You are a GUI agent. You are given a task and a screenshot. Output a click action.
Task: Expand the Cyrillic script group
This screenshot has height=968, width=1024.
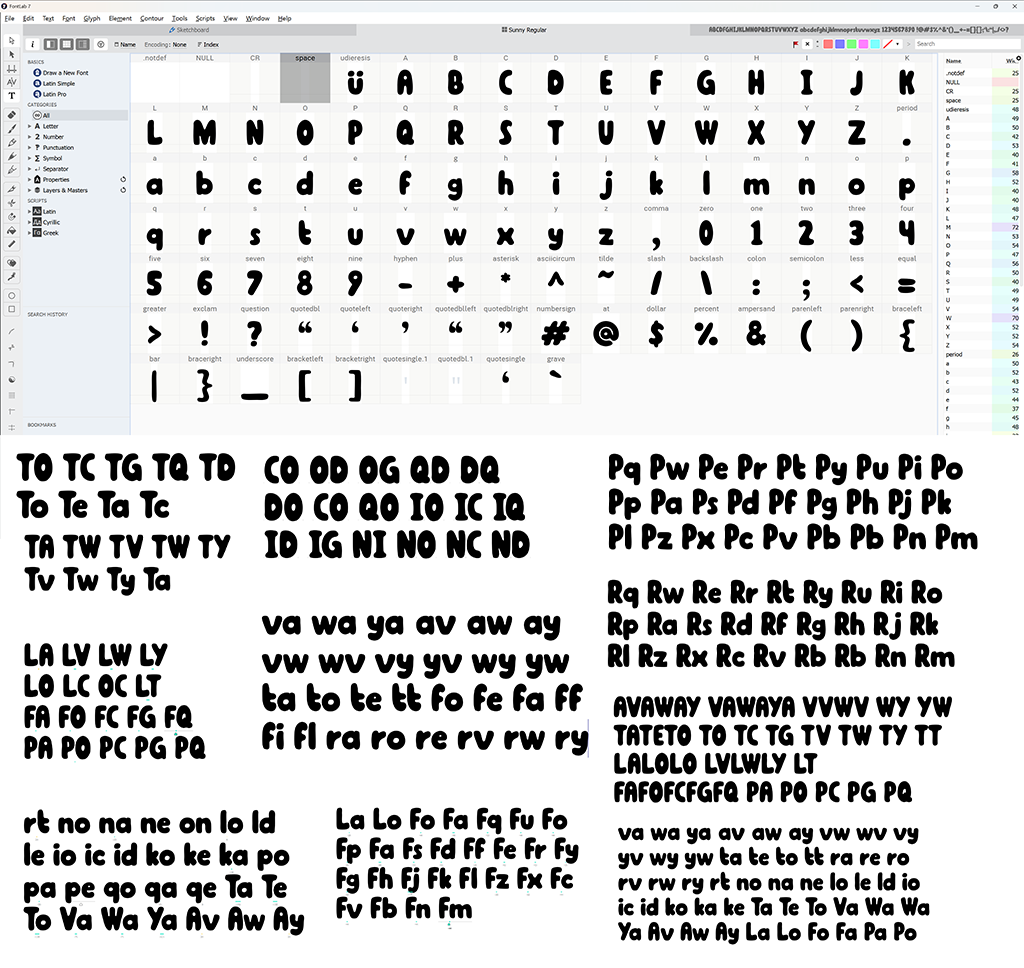coord(31,222)
